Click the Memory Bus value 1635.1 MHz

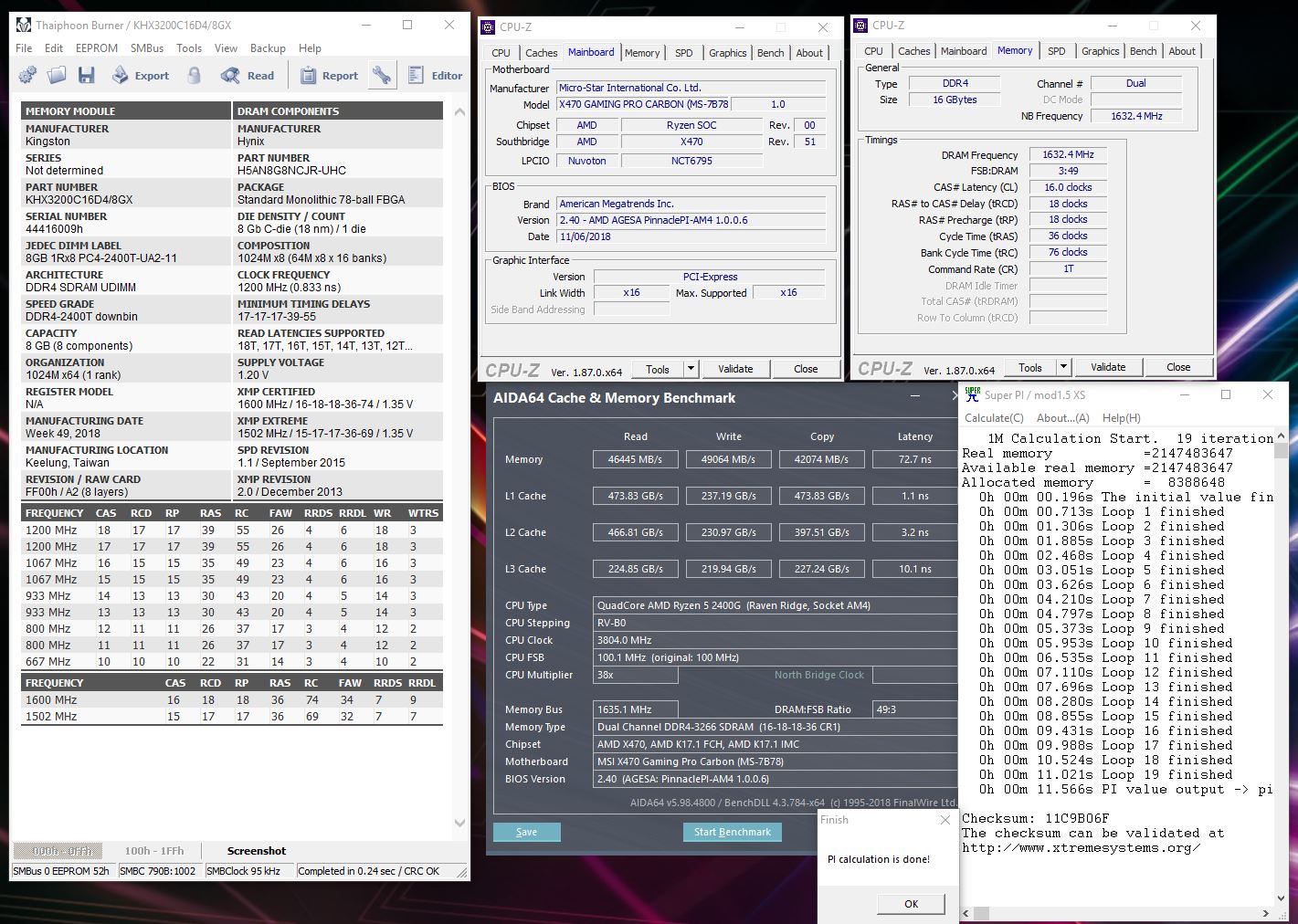click(636, 709)
